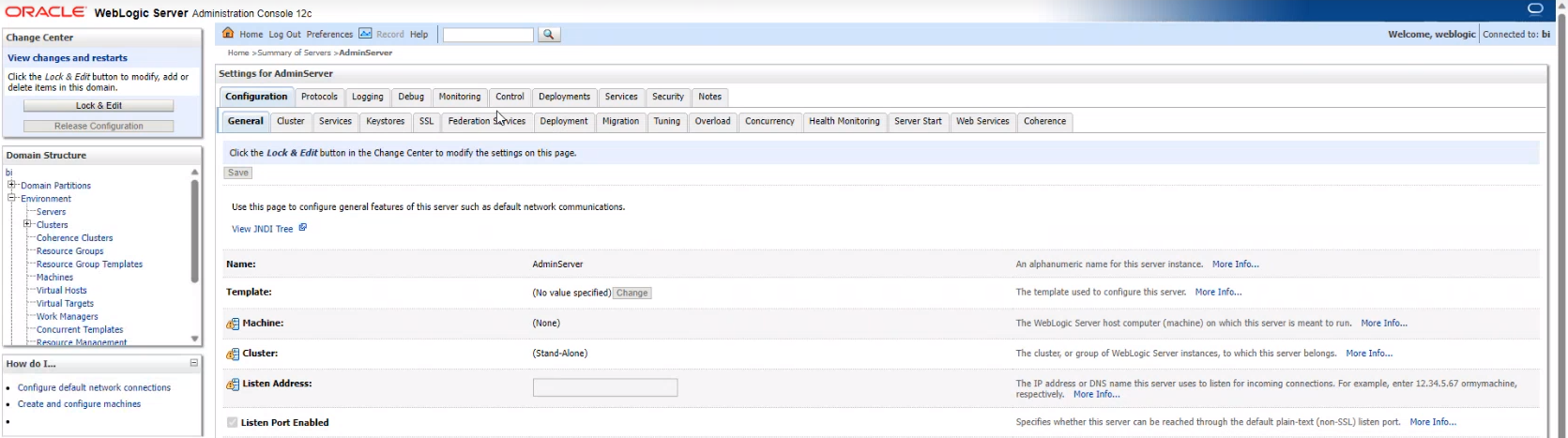Click Summary of Servers breadcrumb

point(294,53)
